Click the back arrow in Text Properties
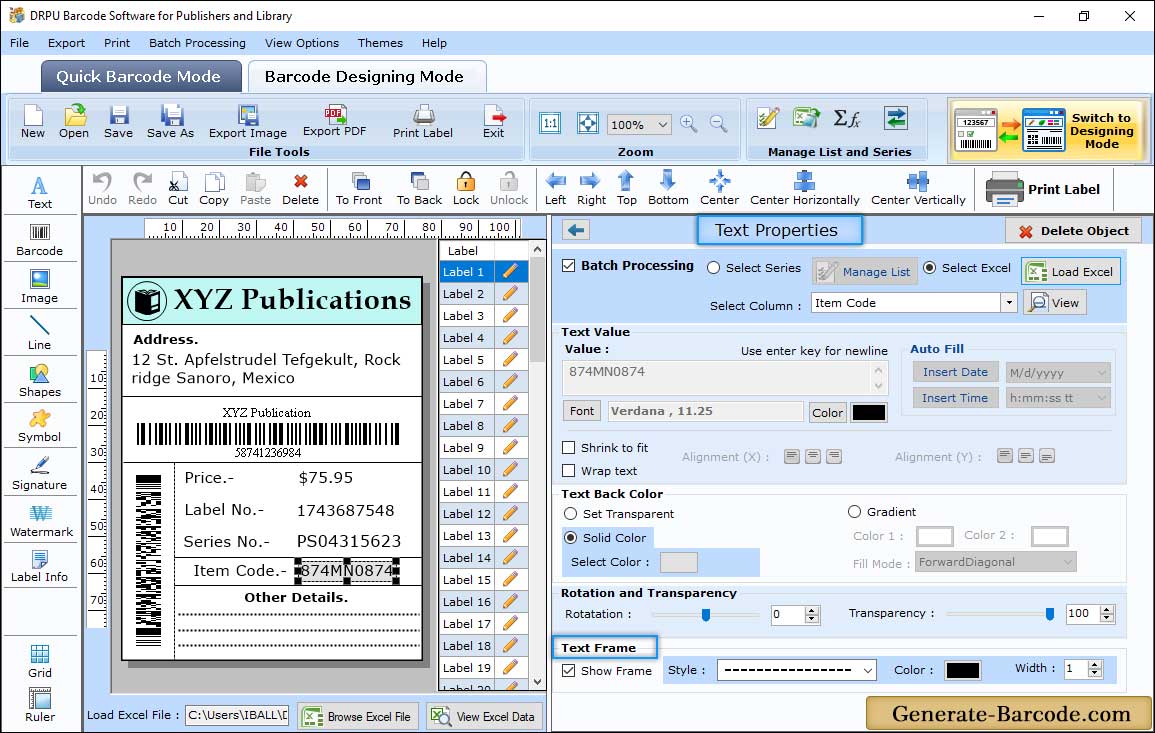The height and width of the screenshot is (733, 1155). 576,231
